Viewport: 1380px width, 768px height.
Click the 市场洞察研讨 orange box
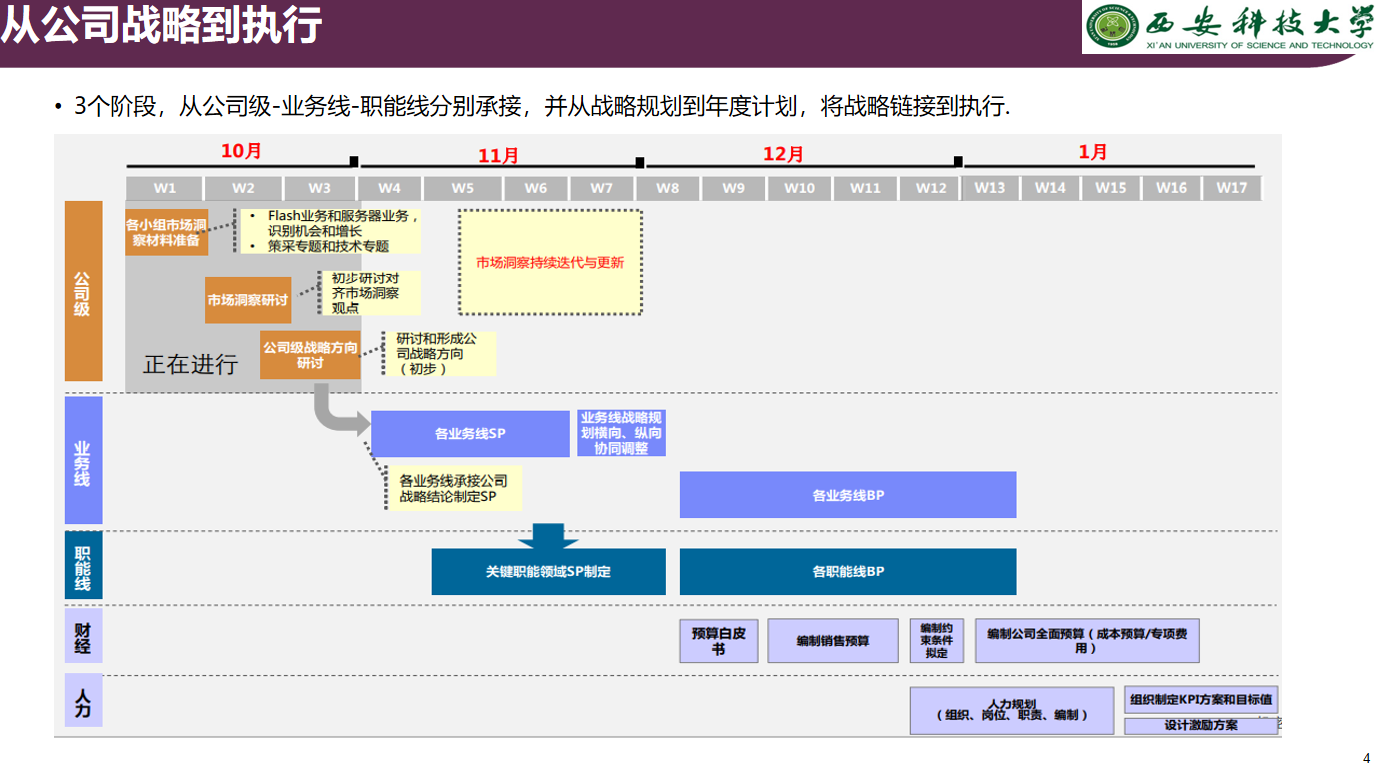(x=248, y=300)
